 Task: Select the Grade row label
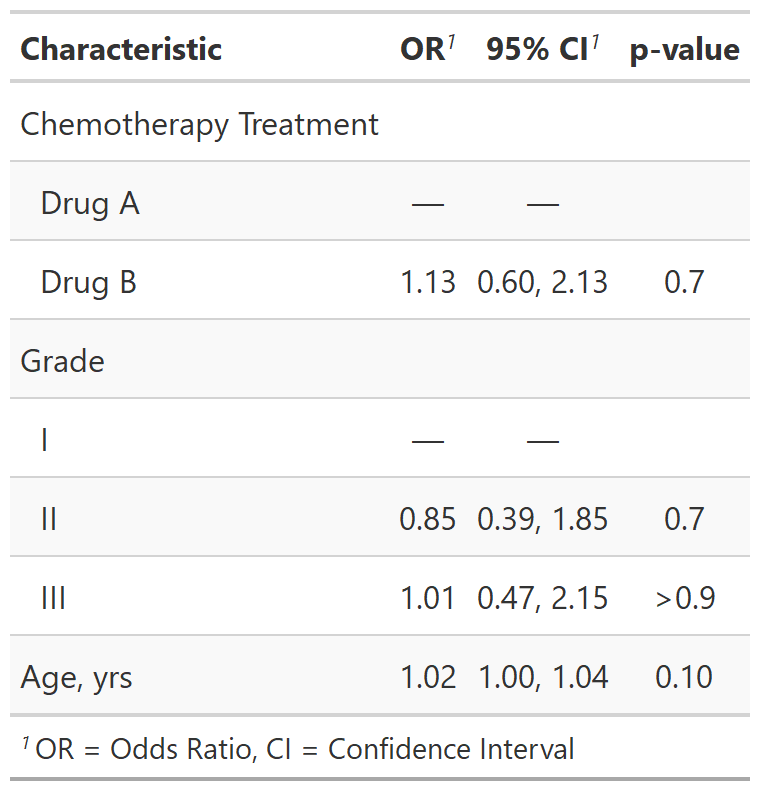62,361
